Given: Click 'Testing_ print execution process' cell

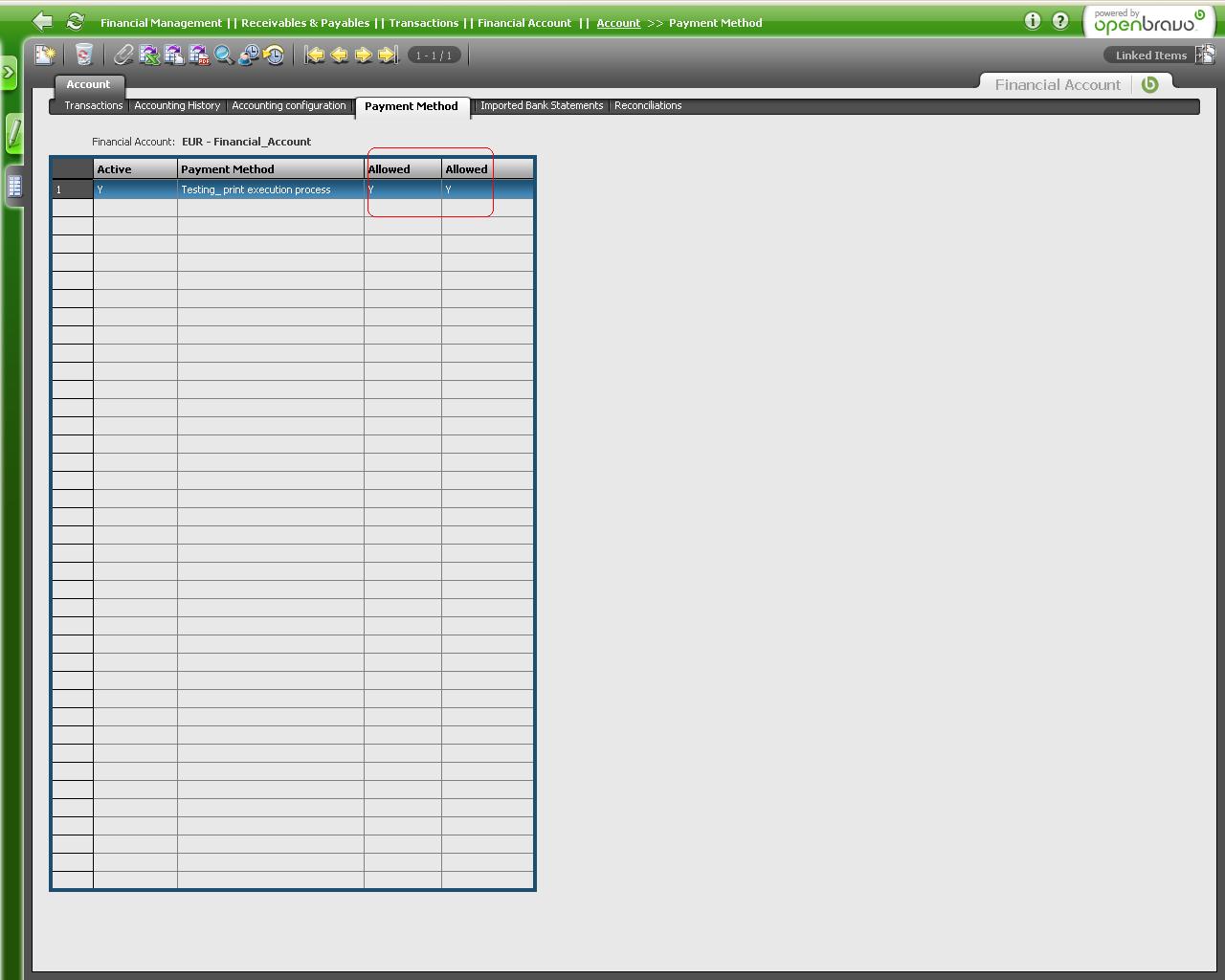Looking at the screenshot, I should click(271, 189).
